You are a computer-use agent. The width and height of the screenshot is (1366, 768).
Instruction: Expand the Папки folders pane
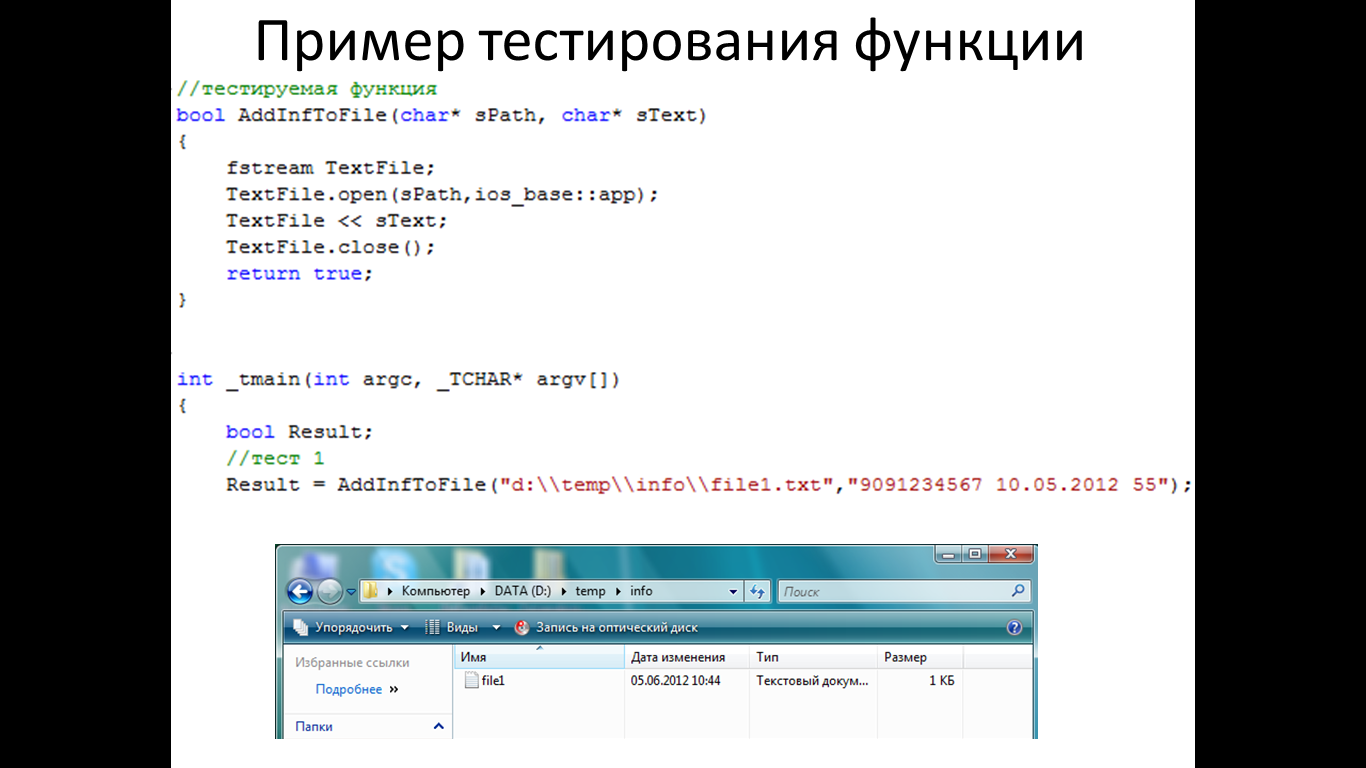click(438, 727)
